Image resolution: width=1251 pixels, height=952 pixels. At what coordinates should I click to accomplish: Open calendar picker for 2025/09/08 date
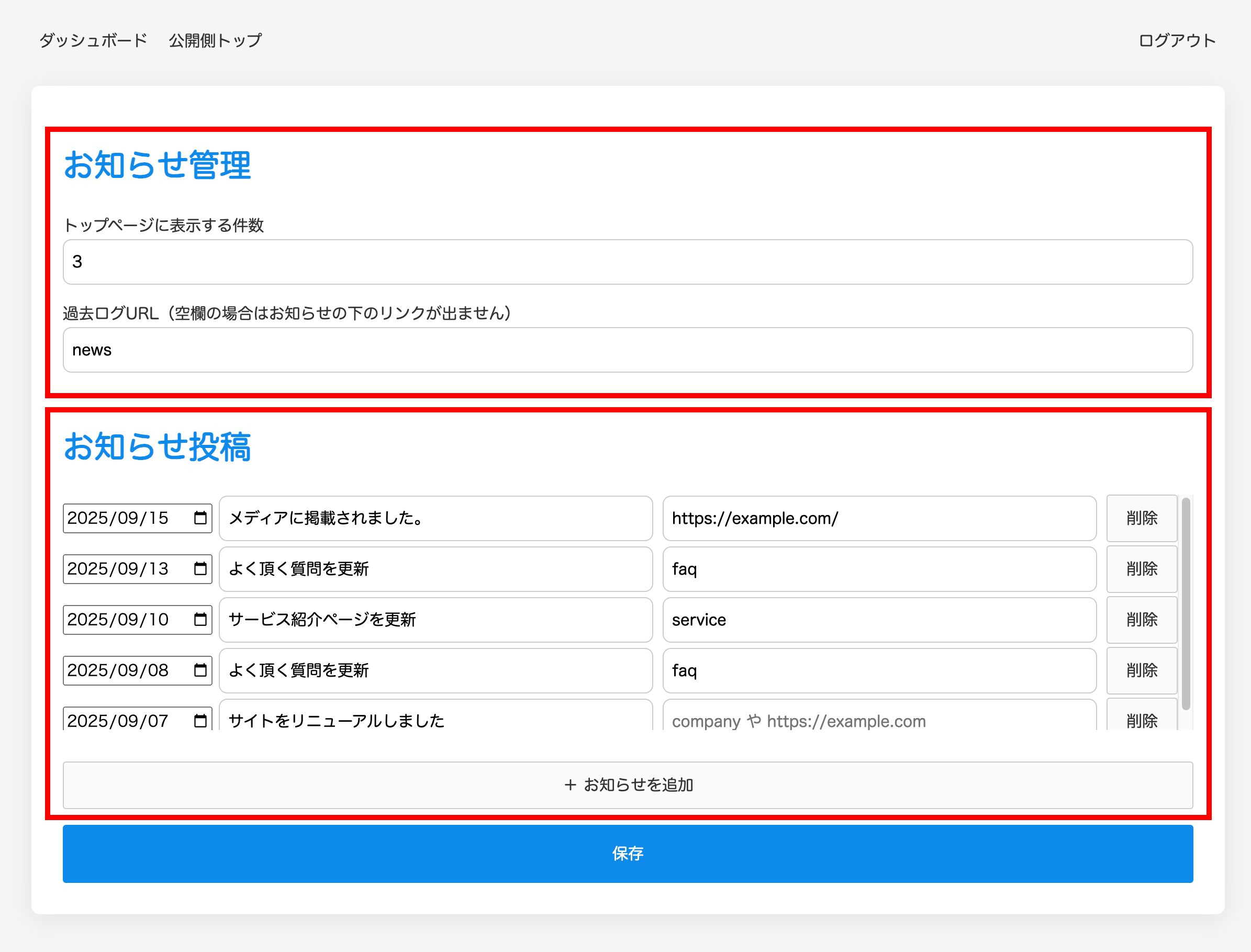[200, 670]
